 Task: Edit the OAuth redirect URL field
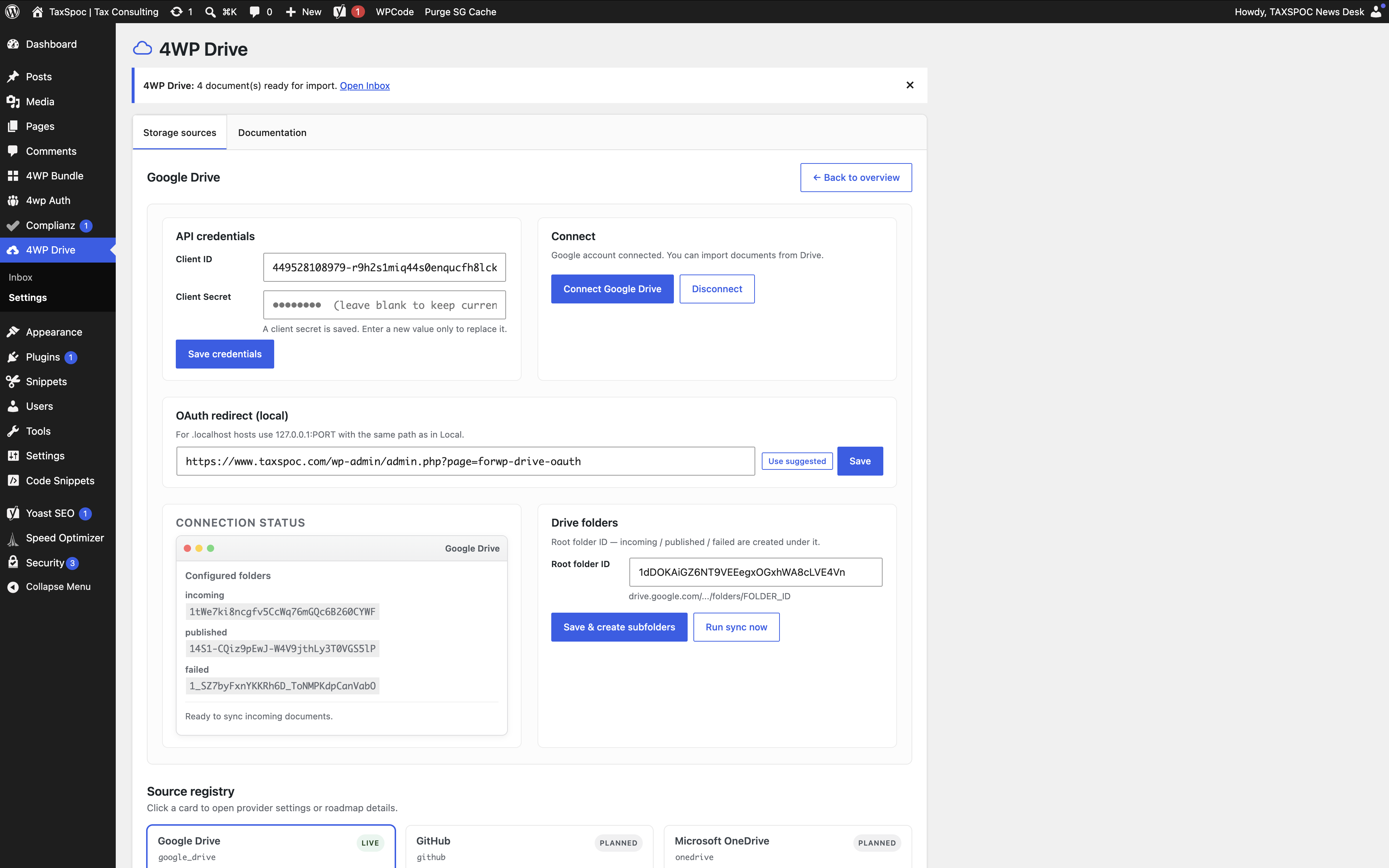[x=466, y=461]
